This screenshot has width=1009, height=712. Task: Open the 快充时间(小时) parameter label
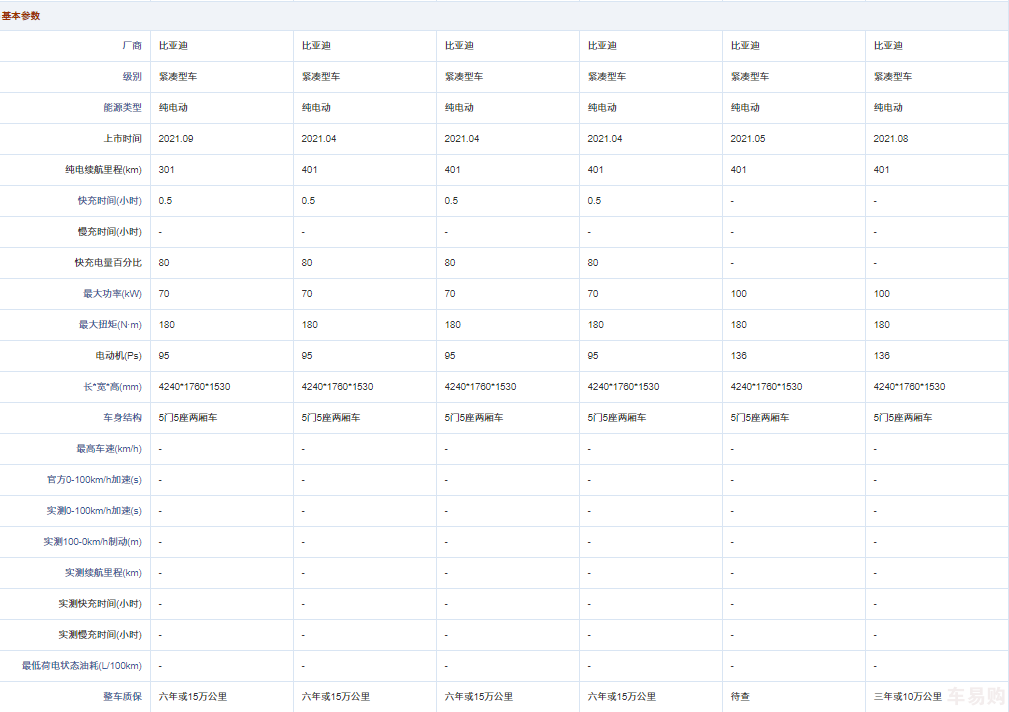pos(109,201)
